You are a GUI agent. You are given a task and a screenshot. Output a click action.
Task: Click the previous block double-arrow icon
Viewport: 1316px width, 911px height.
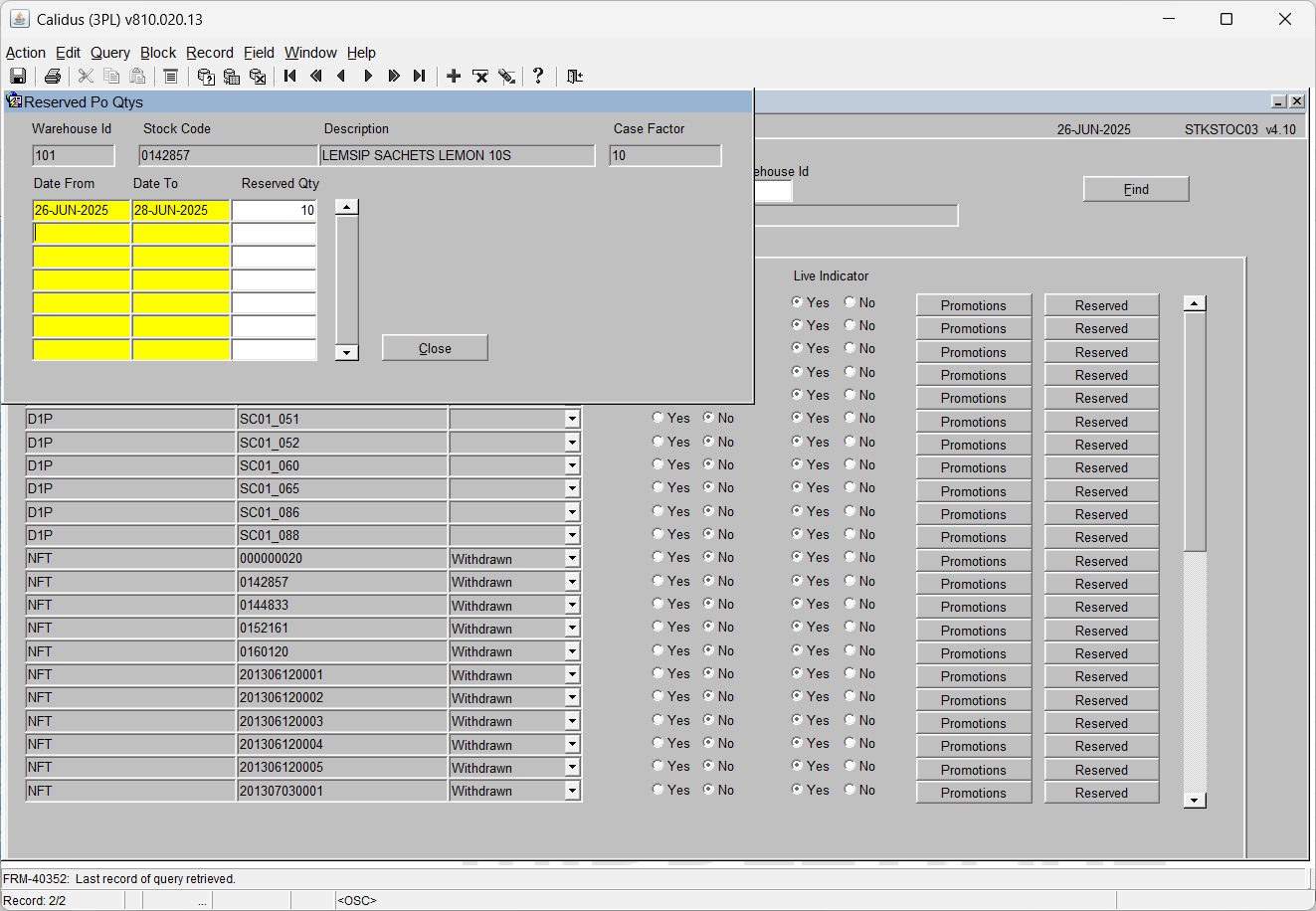[316, 77]
